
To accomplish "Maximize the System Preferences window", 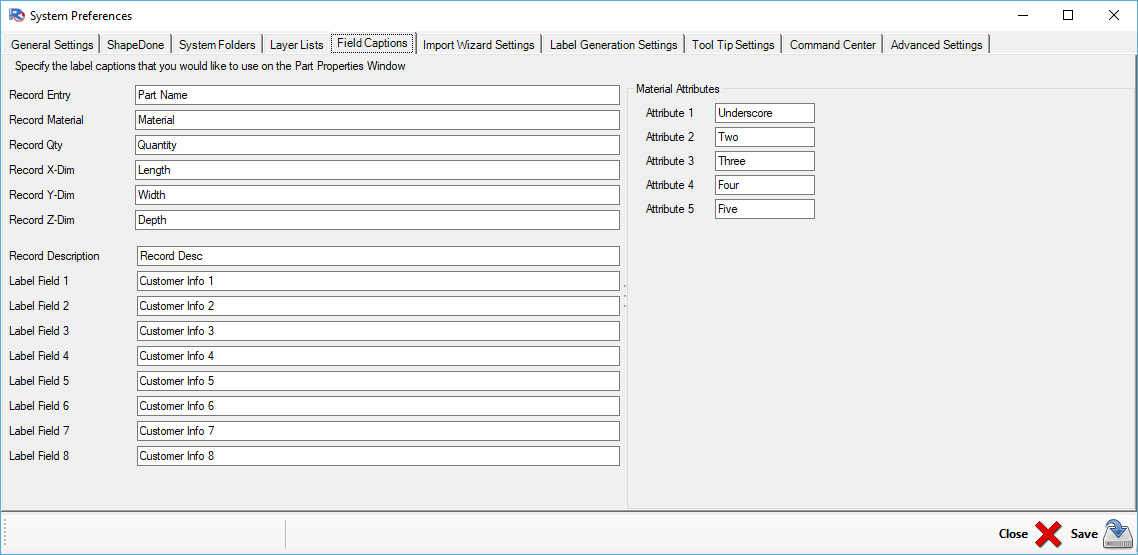I will point(1068,15).
